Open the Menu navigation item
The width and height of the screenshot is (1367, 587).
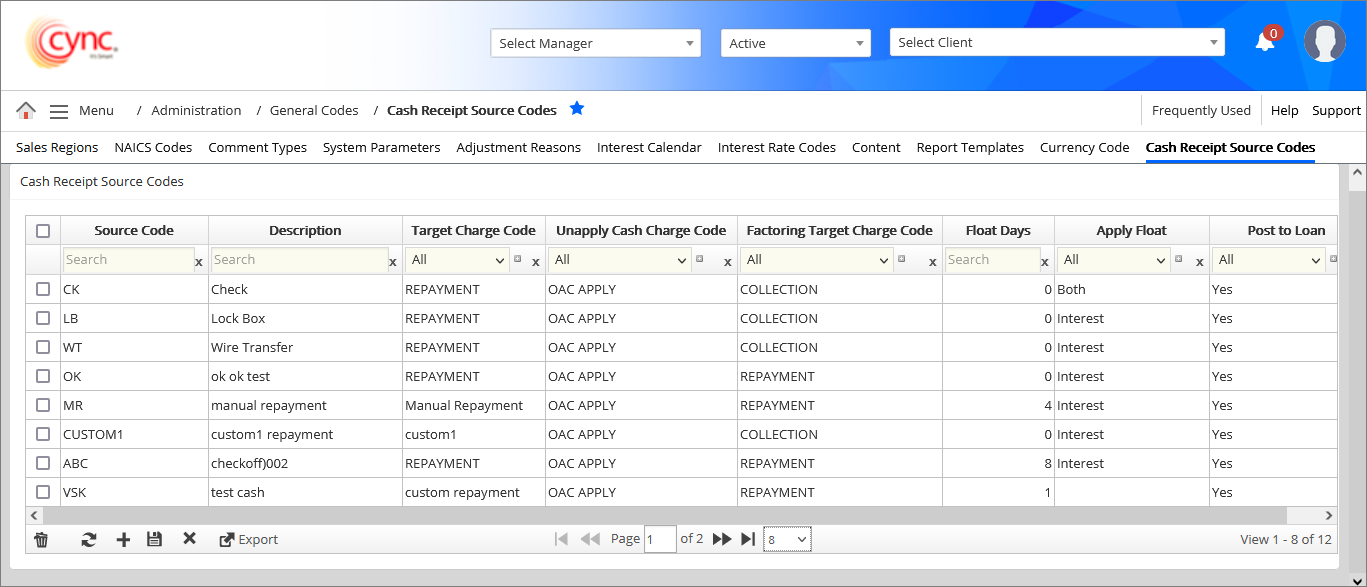[97, 110]
